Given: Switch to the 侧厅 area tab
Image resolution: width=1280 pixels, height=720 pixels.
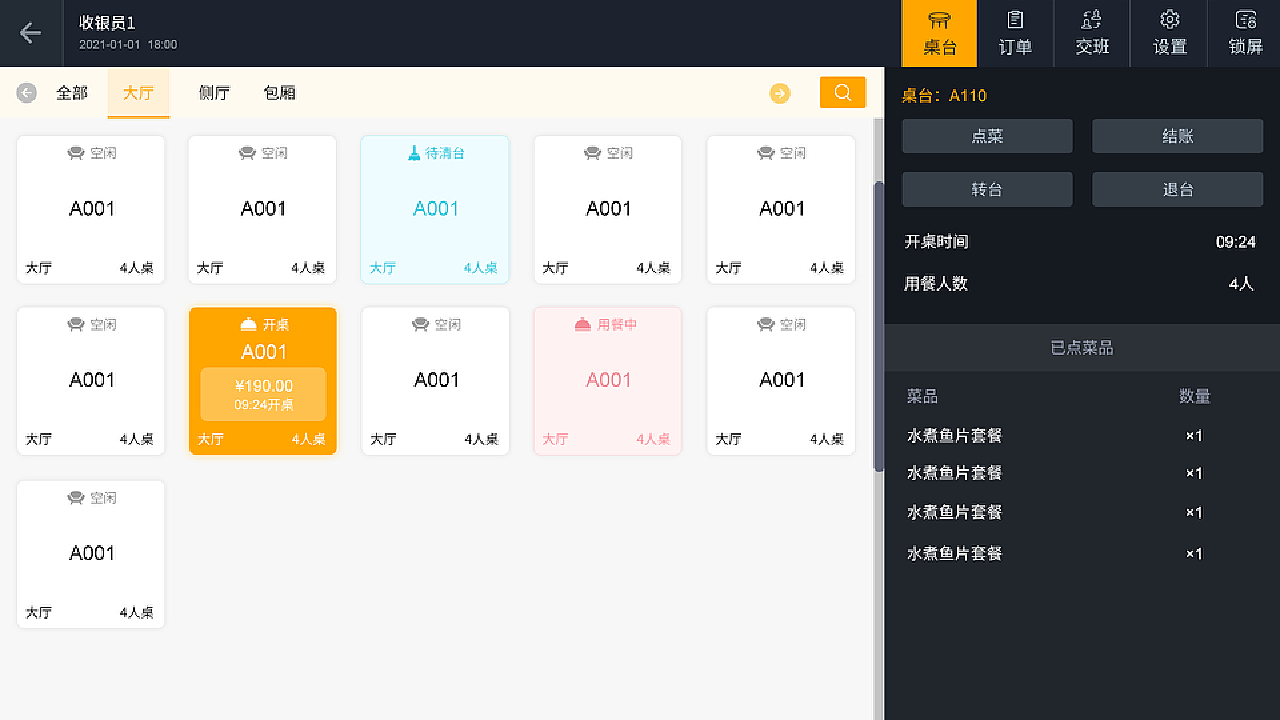Looking at the screenshot, I should point(214,93).
